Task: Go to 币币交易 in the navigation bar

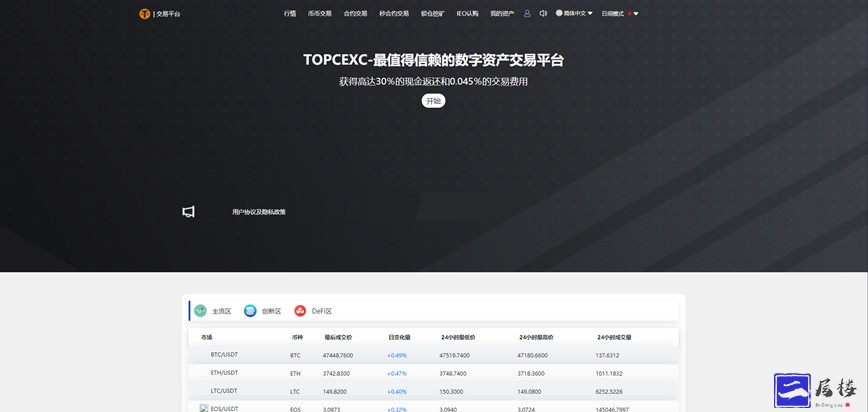Action: (320, 14)
